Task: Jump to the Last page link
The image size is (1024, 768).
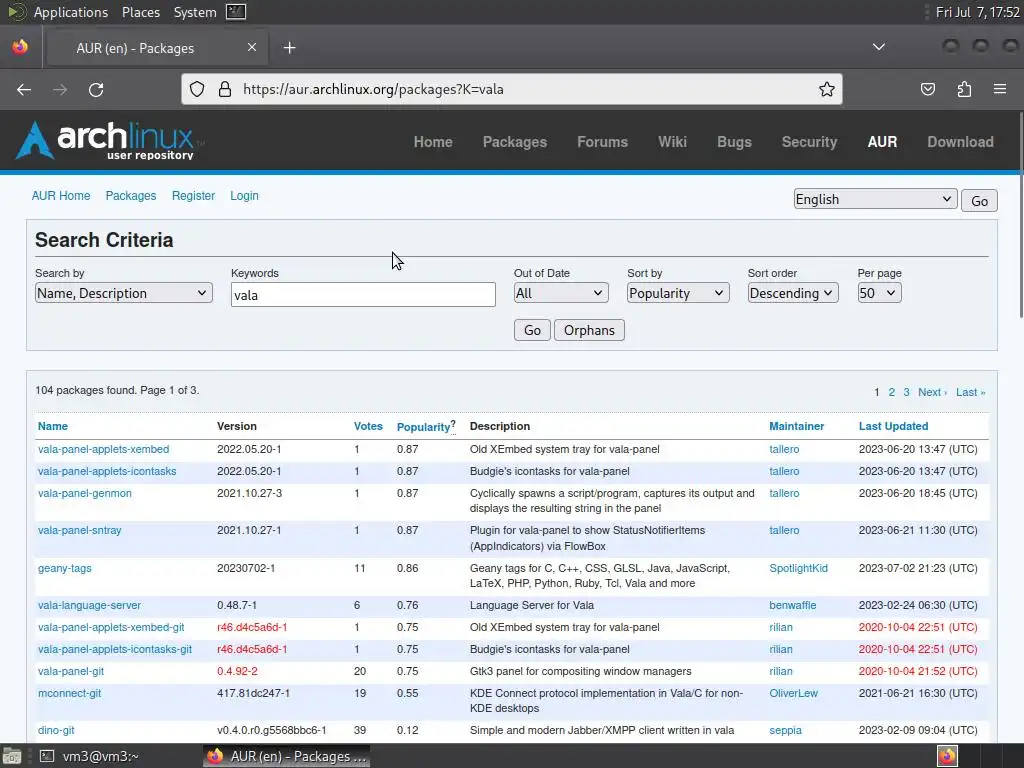Action: 970,392
